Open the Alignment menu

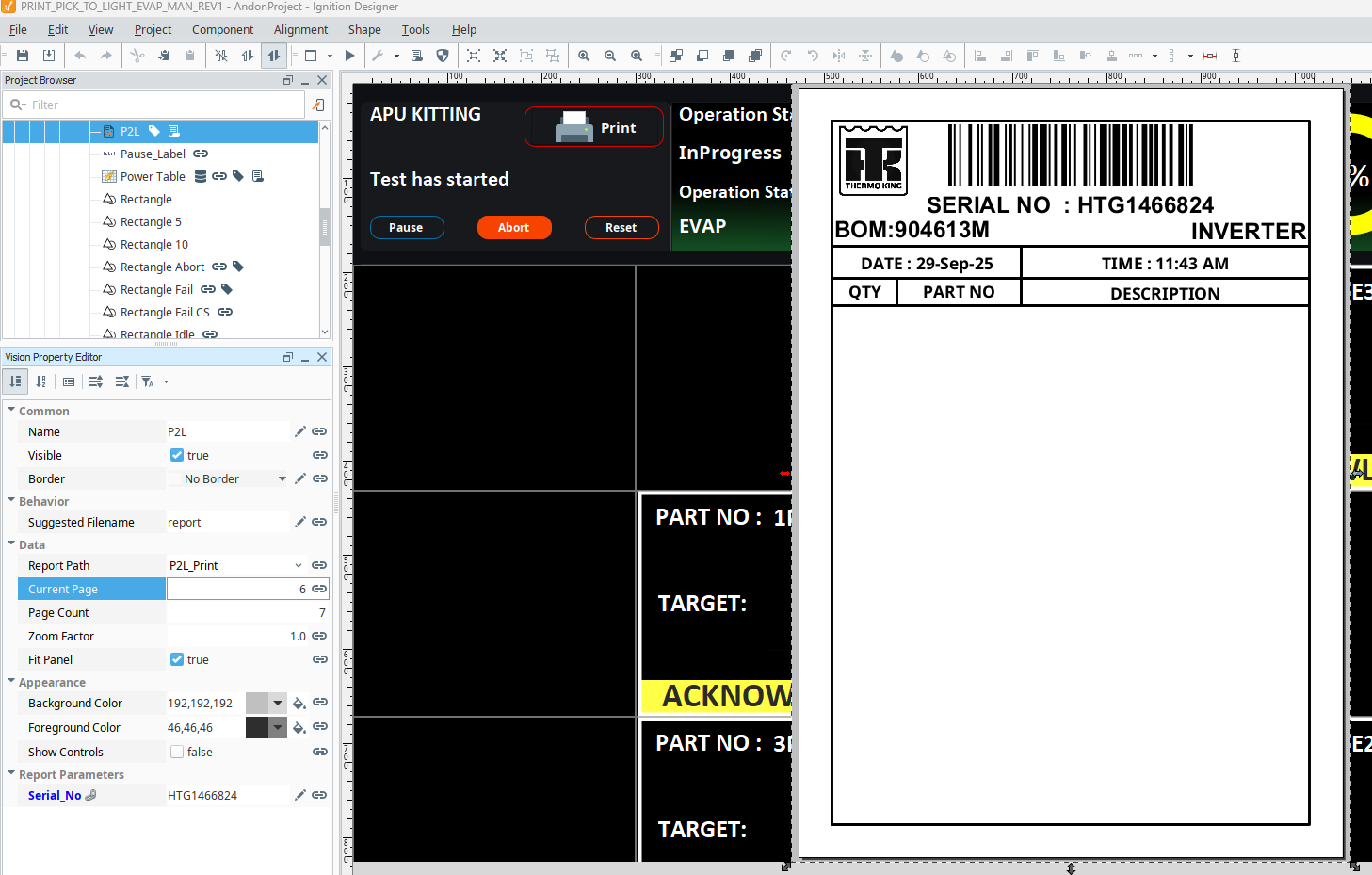pyautogui.click(x=300, y=29)
